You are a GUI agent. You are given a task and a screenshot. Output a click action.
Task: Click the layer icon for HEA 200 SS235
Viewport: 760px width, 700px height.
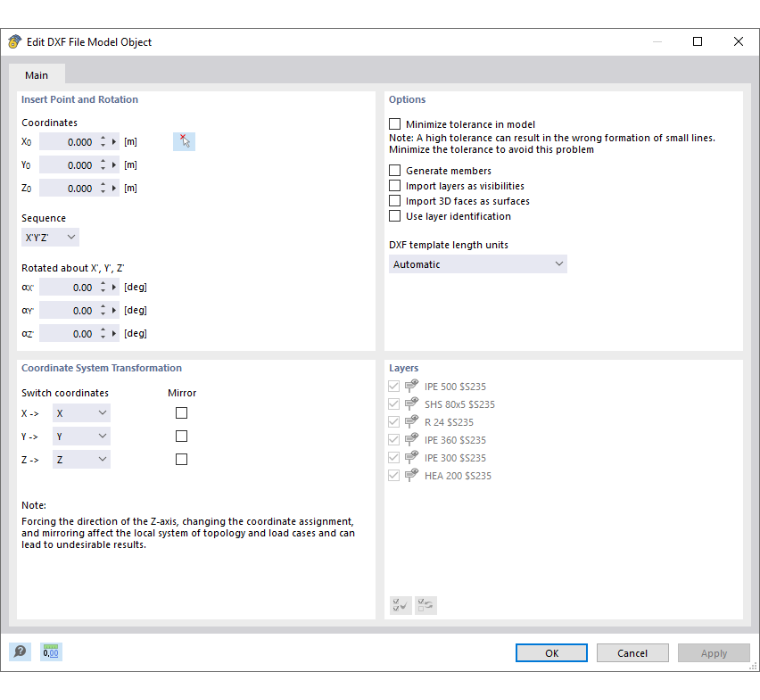(x=412, y=476)
